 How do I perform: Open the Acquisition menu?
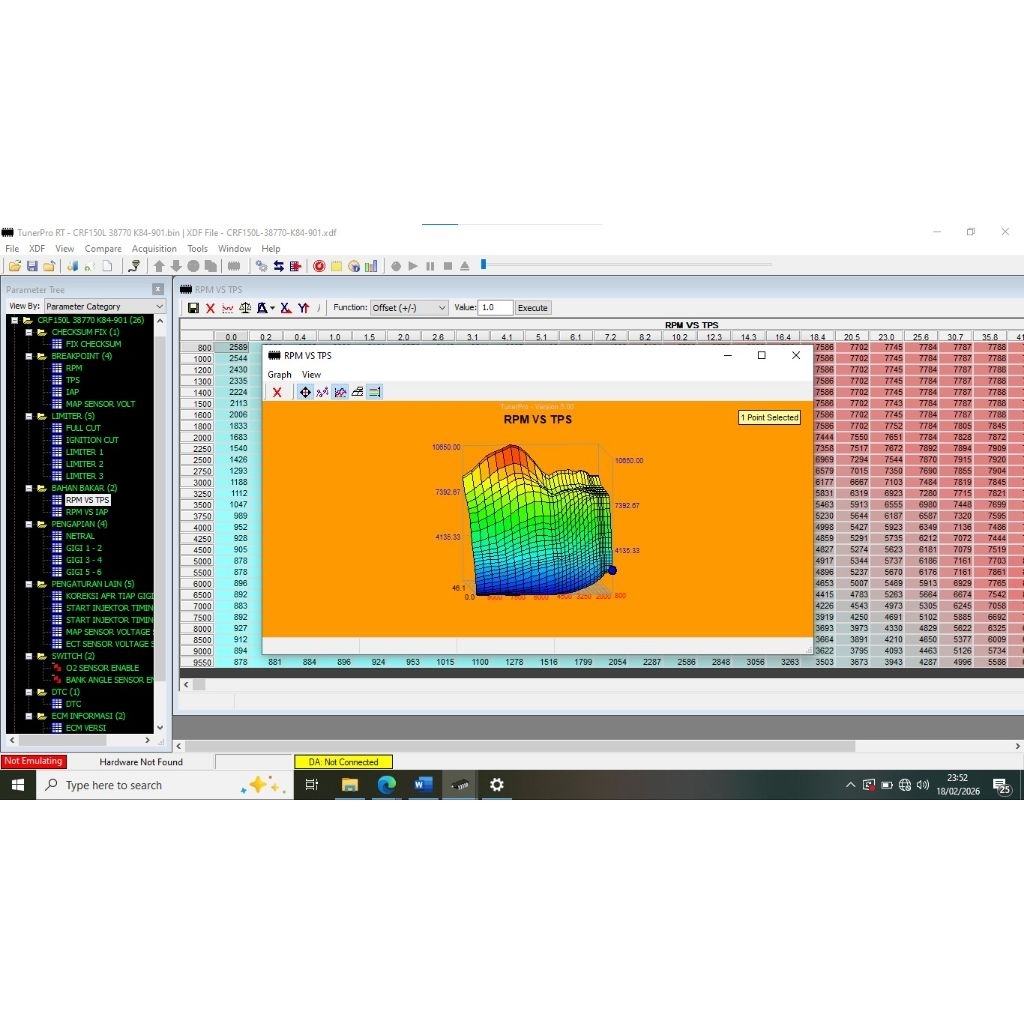point(154,249)
